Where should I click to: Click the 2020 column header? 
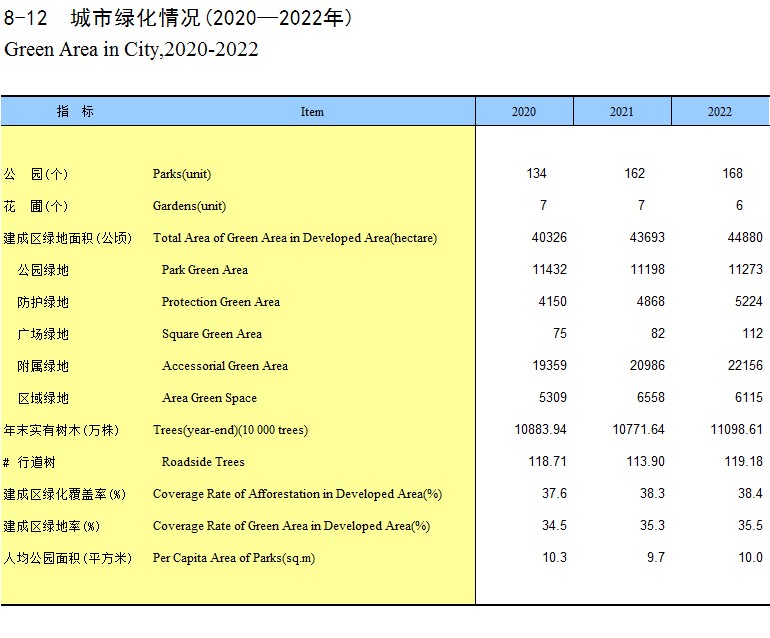click(x=523, y=111)
